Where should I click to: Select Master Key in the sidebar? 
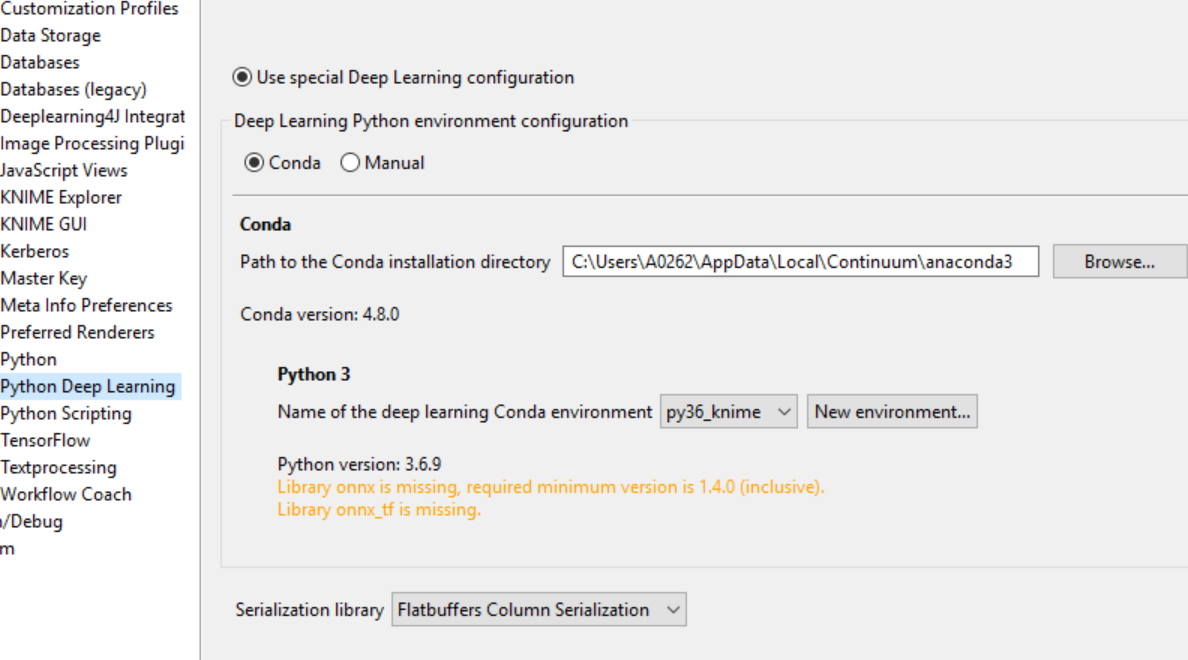[x=43, y=278]
